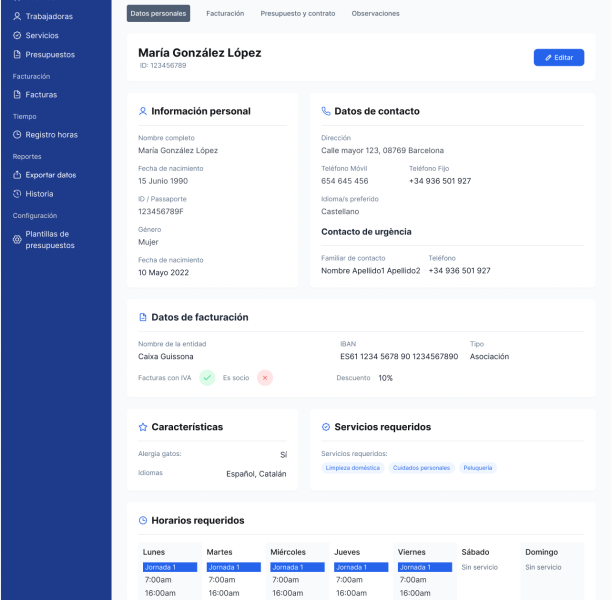The image size is (612, 600).
Task: Click the Cuidados personales service tag
Action: pyautogui.click(x=421, y=468)
